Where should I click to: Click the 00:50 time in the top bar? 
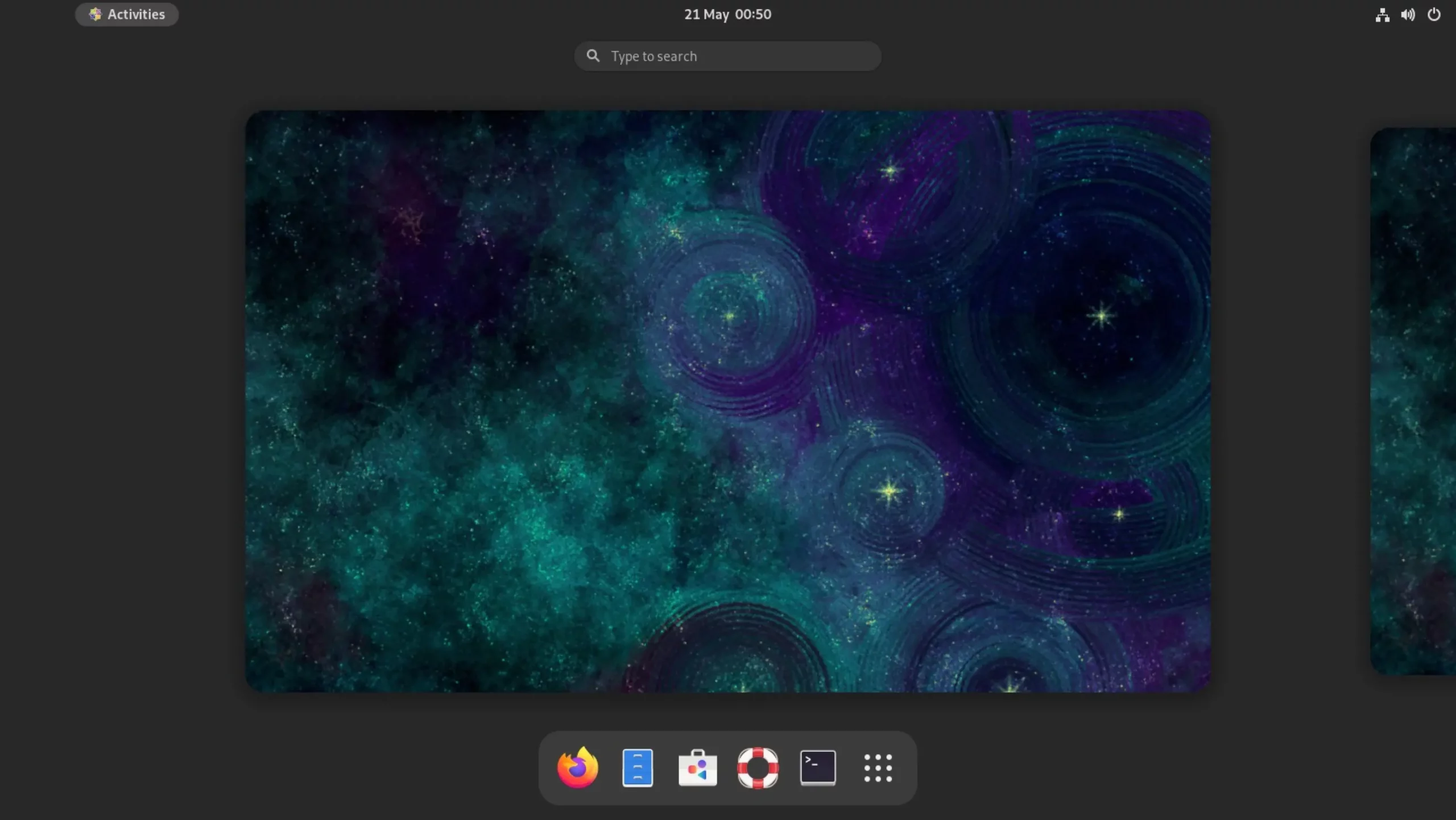(x=753, y=14)
